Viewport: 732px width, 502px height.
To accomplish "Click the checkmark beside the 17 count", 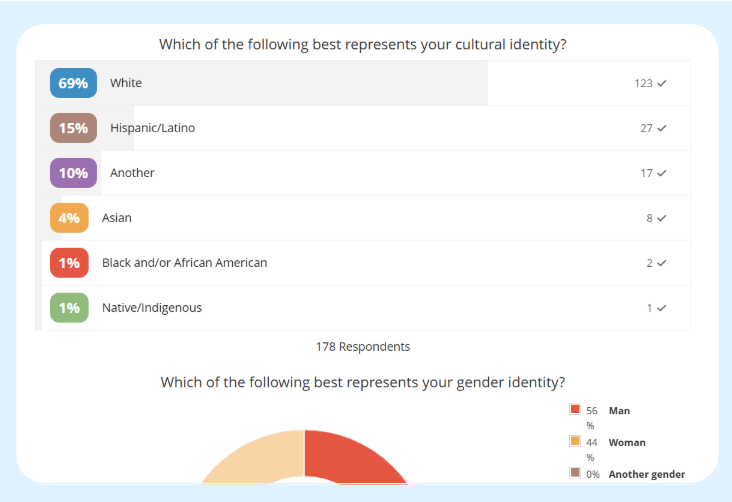I will click(662, 173).
